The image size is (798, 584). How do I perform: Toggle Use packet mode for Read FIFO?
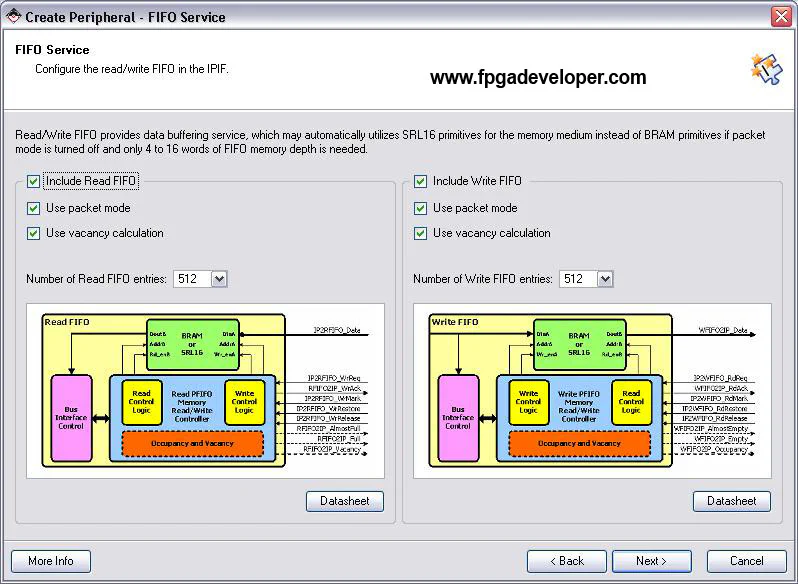(34, 208)
